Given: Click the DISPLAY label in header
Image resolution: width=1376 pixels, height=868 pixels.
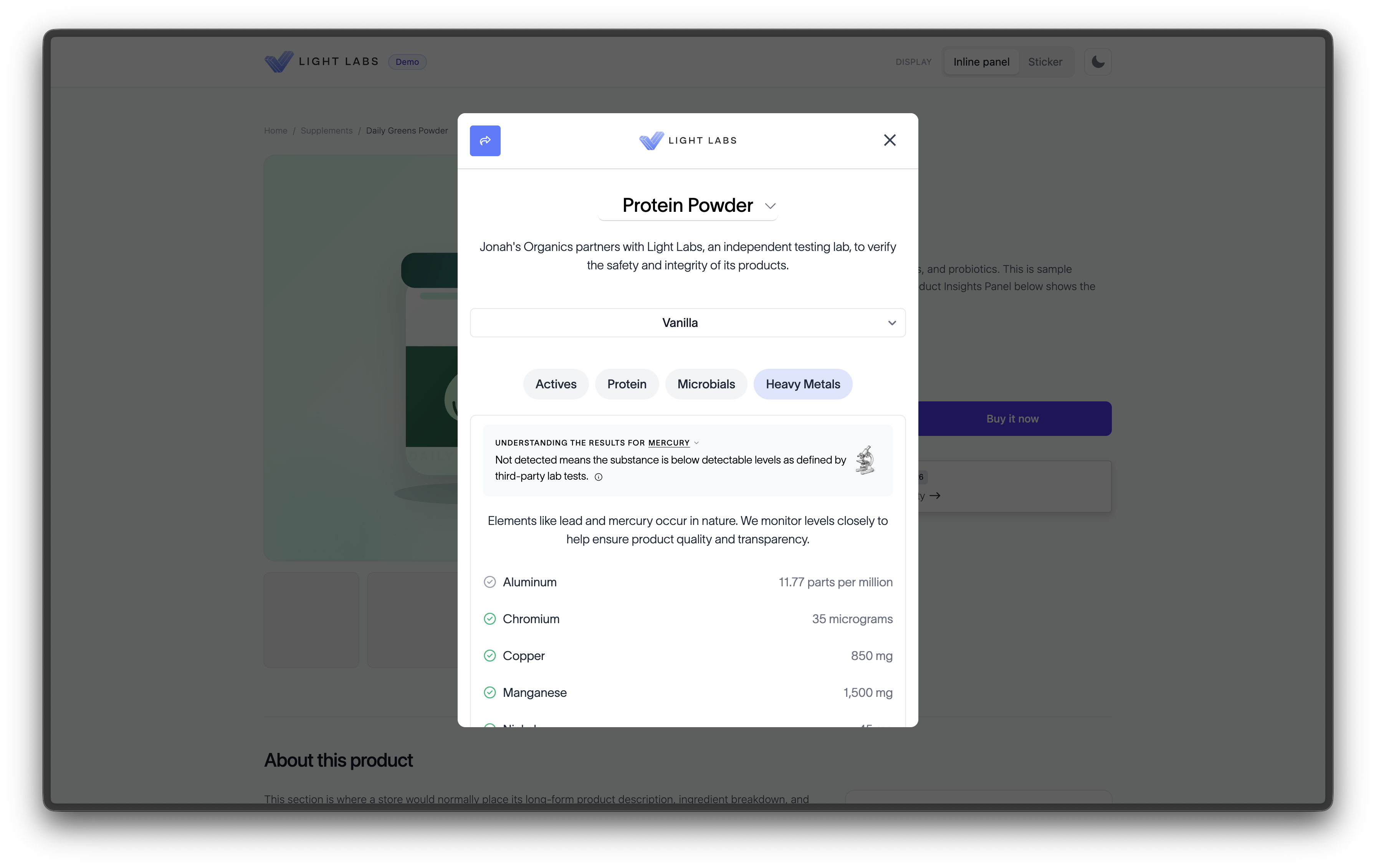Looking at the screenshot, I should (x=913, y=62).
